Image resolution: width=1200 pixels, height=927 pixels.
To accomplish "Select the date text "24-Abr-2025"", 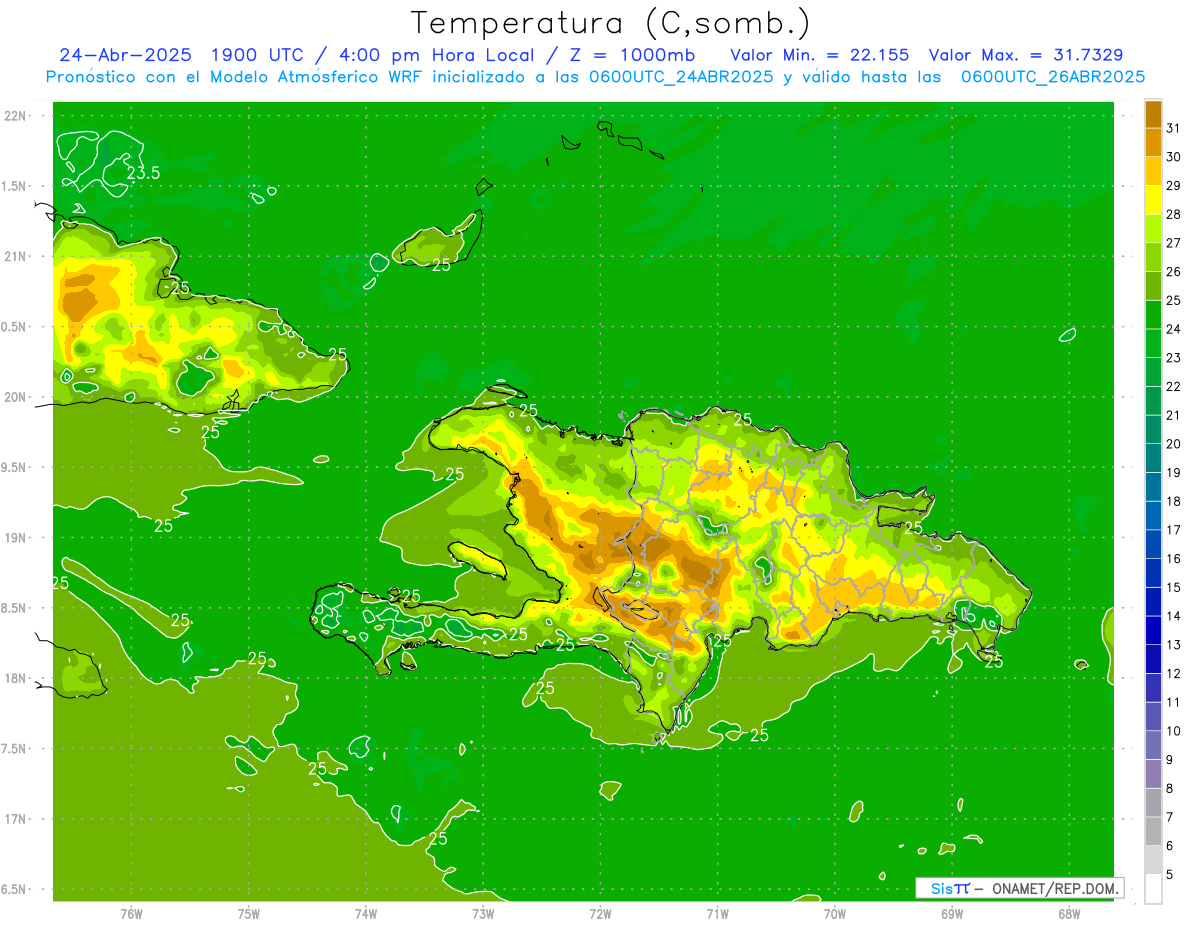I will pyautogui.click(x=125, y=55).
